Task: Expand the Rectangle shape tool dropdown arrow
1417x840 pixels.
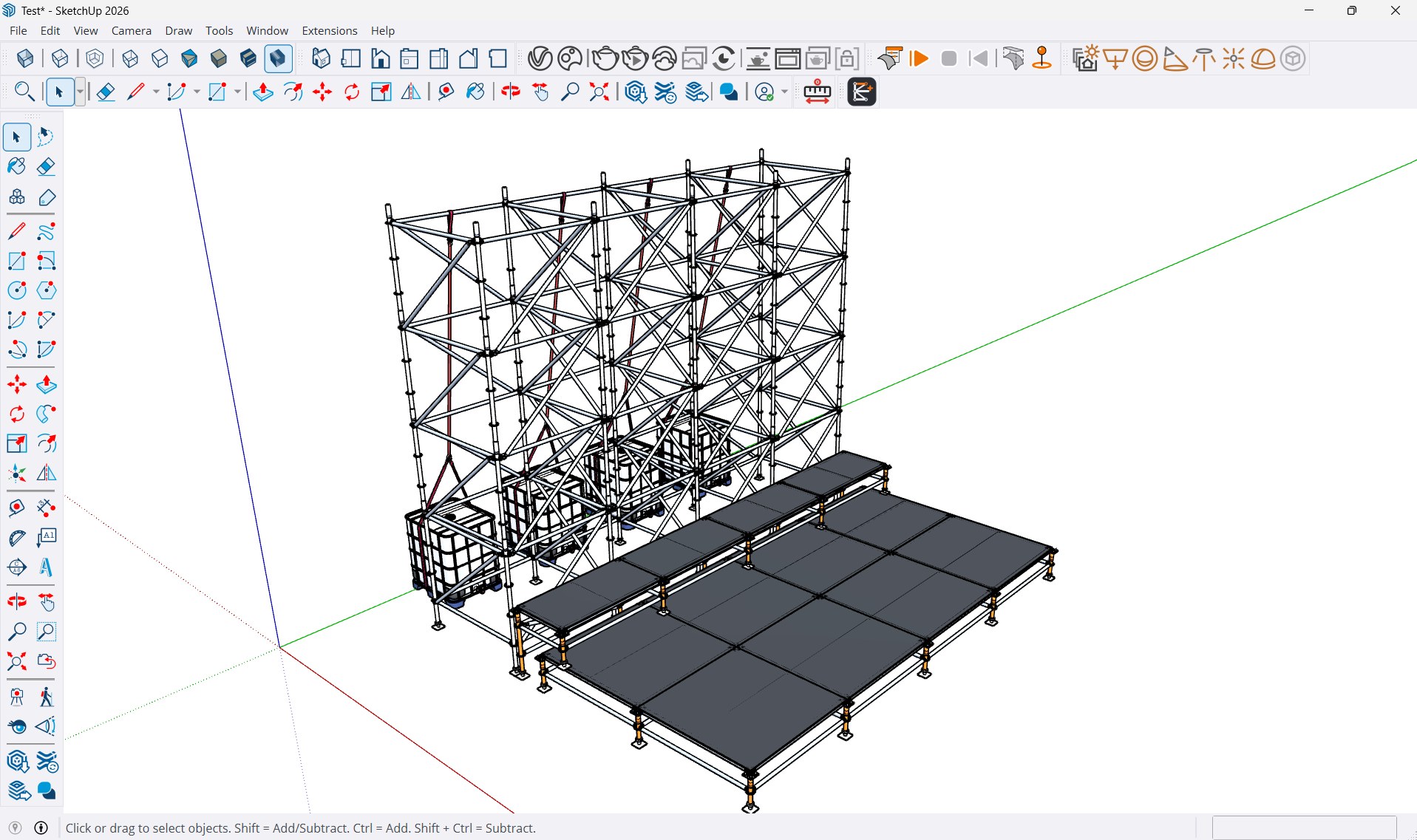Action: click(x=237, y=92)
